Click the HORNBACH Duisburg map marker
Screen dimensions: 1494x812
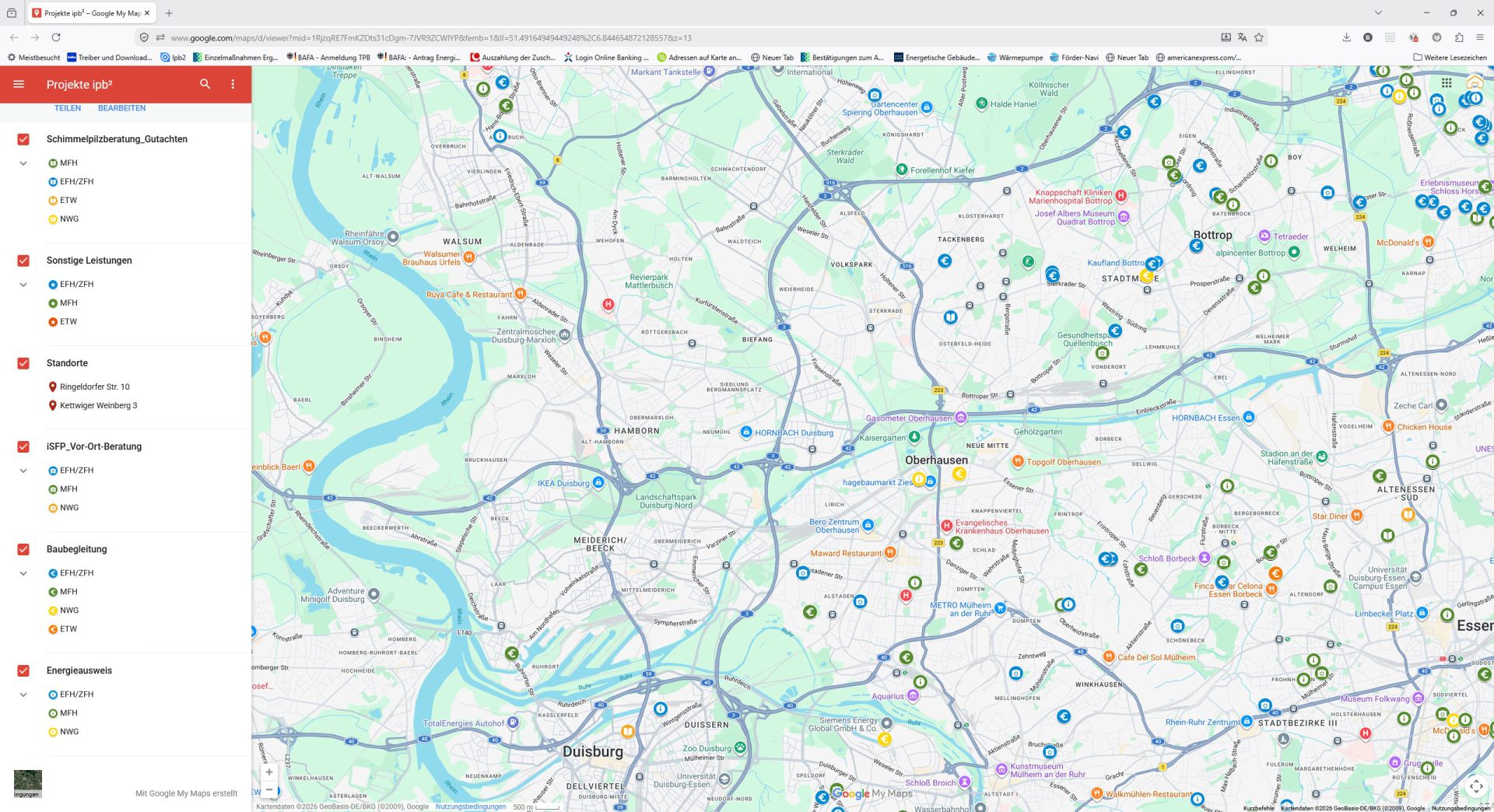[746, 432]
